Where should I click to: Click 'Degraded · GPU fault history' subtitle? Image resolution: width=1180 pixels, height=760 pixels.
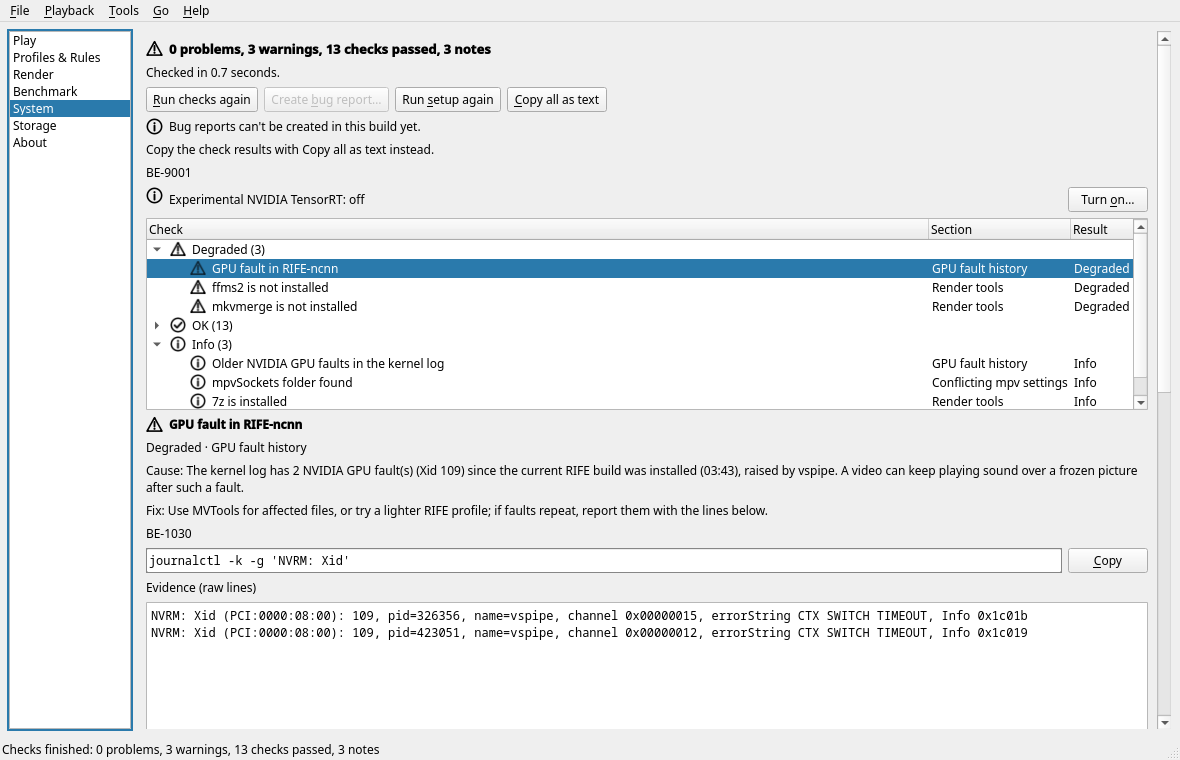pyautogui.click(x=227, y=447)
